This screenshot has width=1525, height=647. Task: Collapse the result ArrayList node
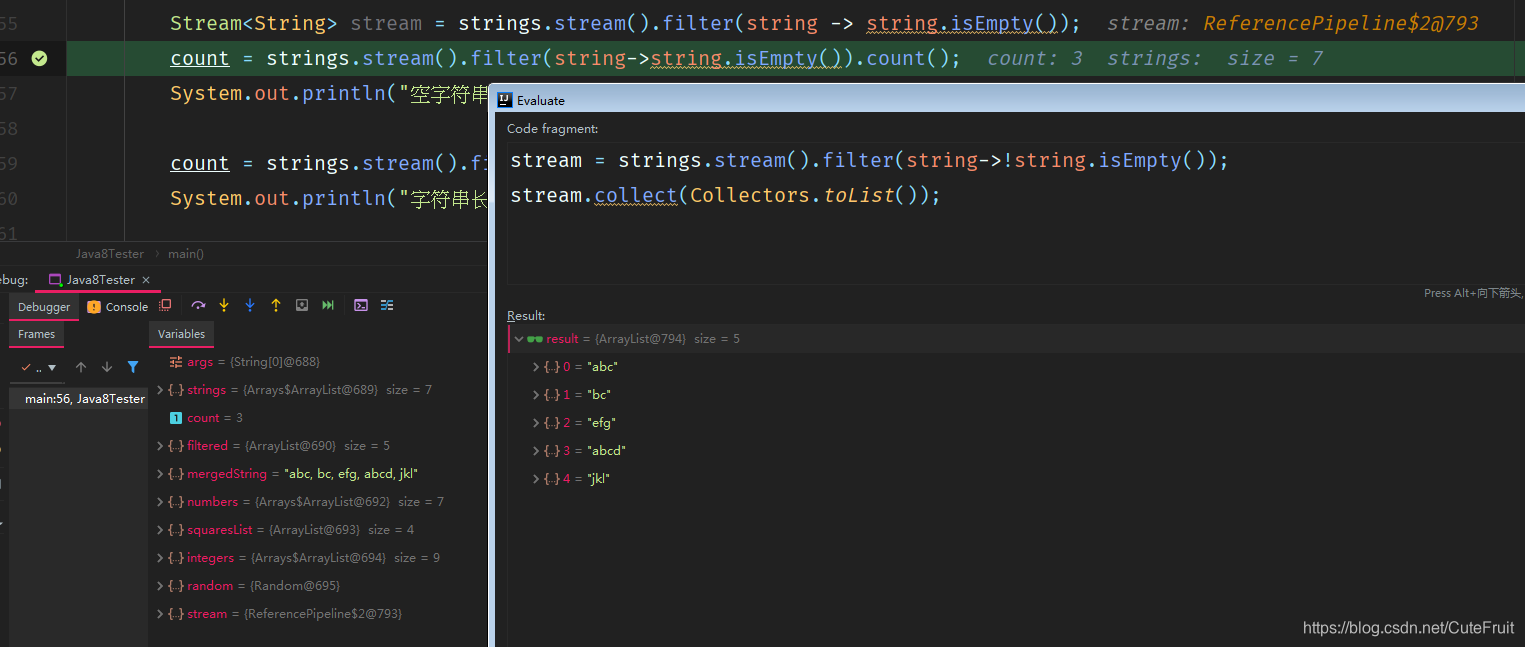[519, 339]
